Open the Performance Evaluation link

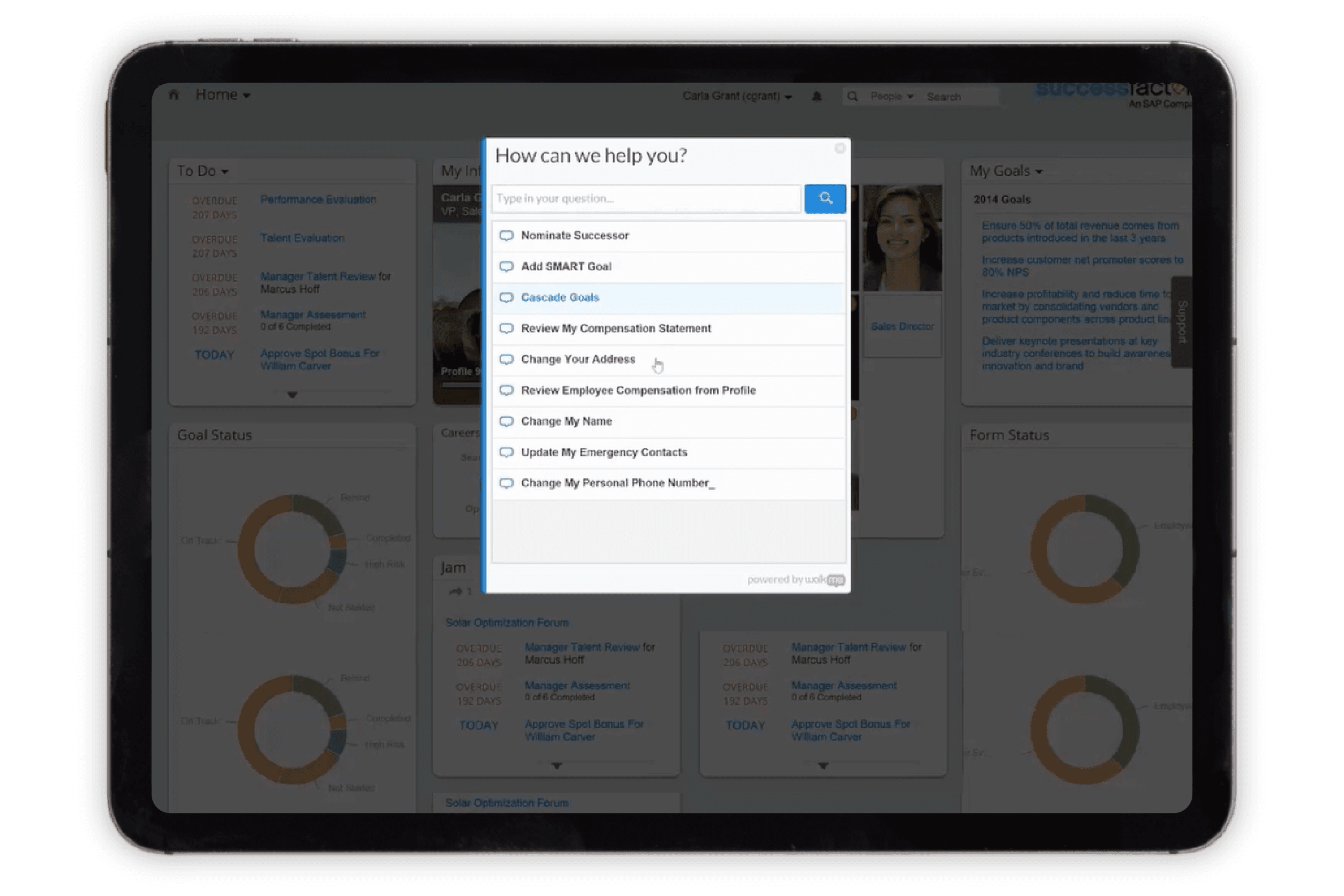pyautogui.click(x=318, y=200)
